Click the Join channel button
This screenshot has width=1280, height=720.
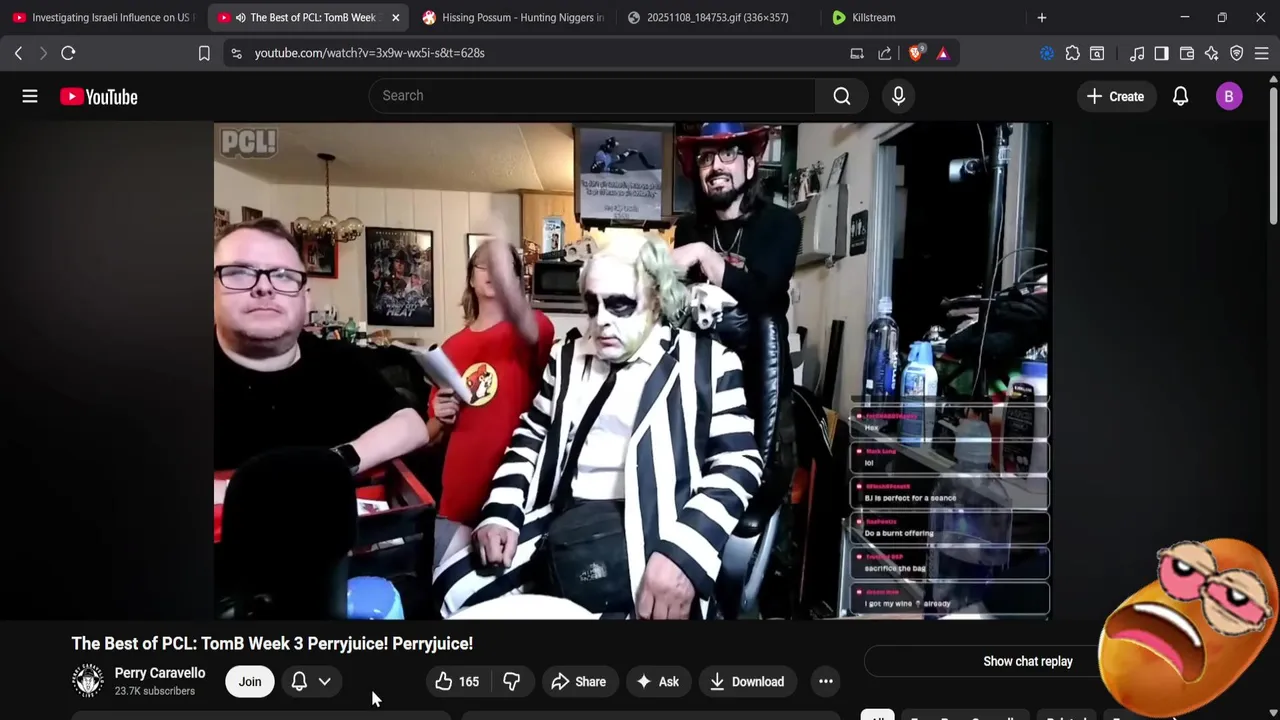[x=250, y=682]
